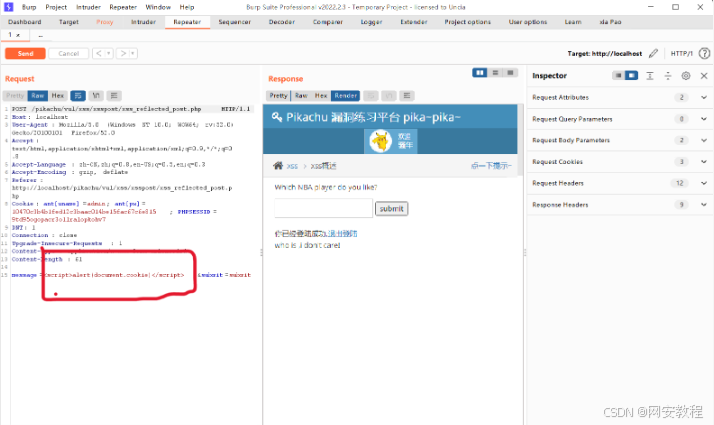Select combined tabbed layout icon
Image resolution: width=714 pixels, height=425 pixels.
coord(510,73)
